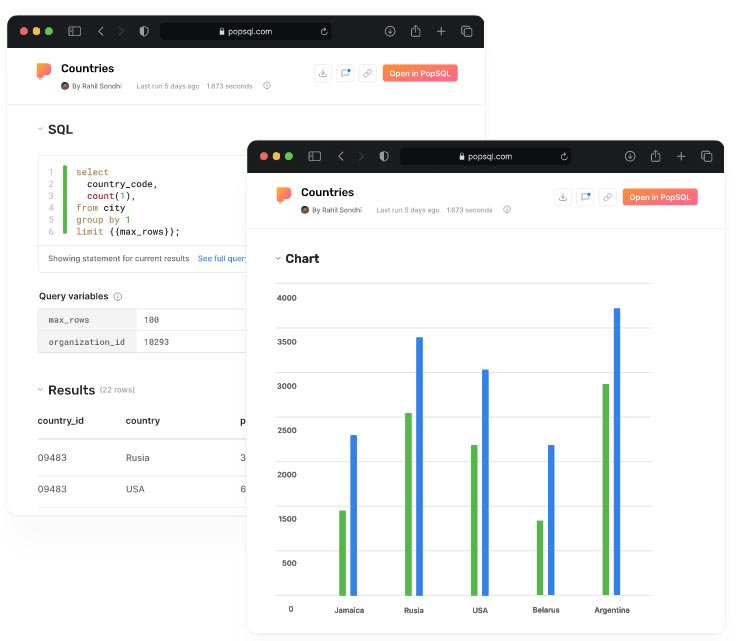Click Open in PopSQL button in back window
The height and width of the screenshot is (641, 746).
coord(420,73)
